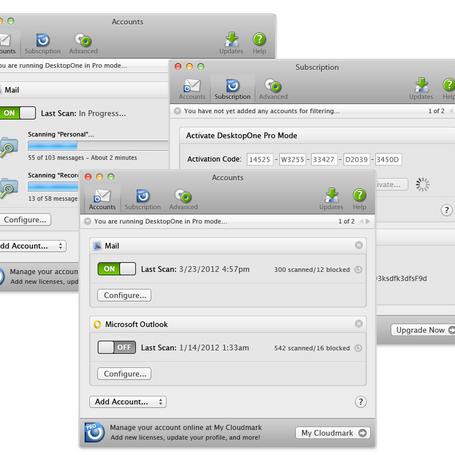This screenshot has width=455, height=455.
Task: Remove Microsoft Outlook via its circle icon
Action: point(359,324)
